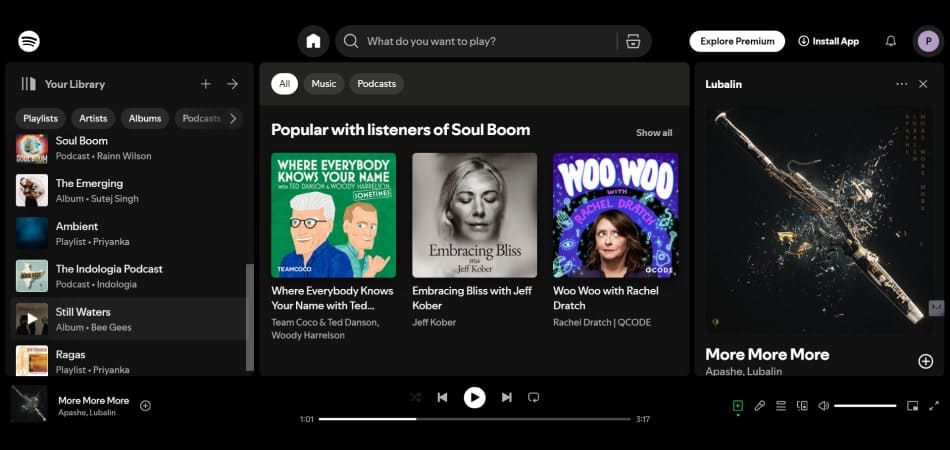
Task: Open The Emerging album in library
Action: click(x=129, y=191)
